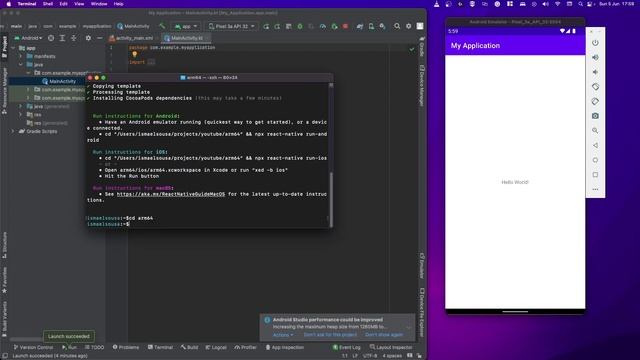This screenshot has height=360, width=640.
Task: Open the Android project view dropdown
Action: pos(28,38)
